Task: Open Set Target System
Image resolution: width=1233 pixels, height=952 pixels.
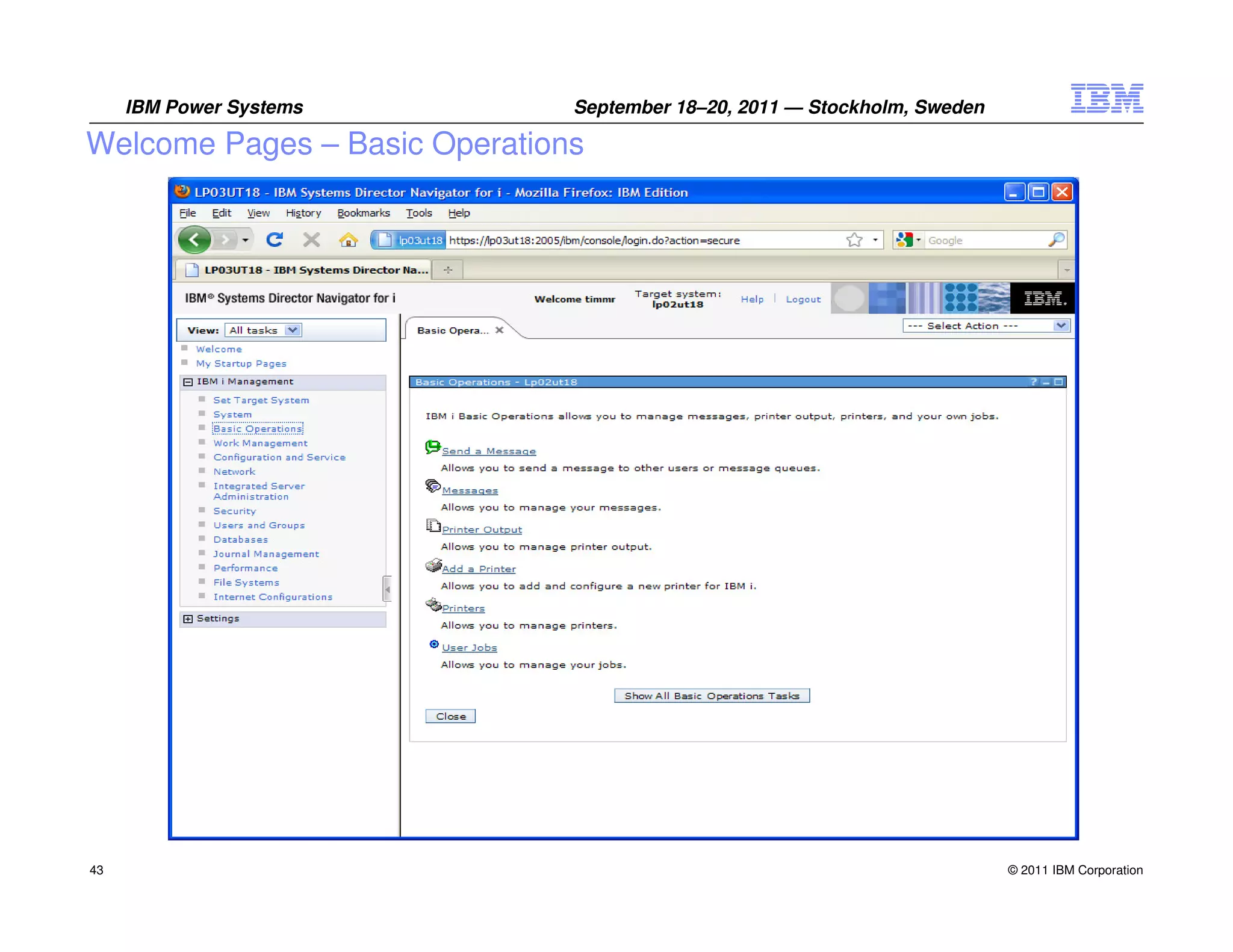Action: (261, 400)
